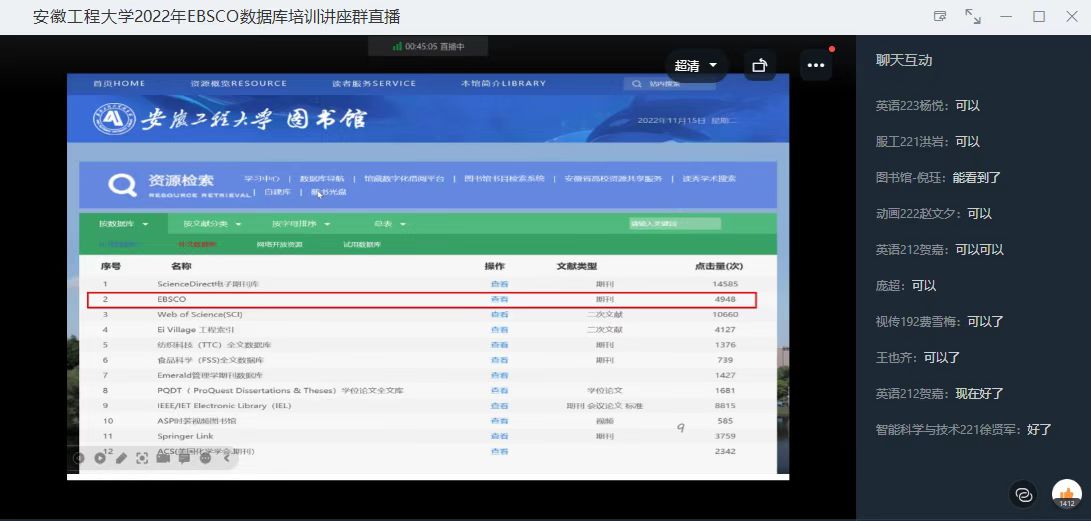Image resolution: width=1091 pixels, height=521 pixels.
Task: Open the 超清 video quality dropdown
Action: (696, 66)
